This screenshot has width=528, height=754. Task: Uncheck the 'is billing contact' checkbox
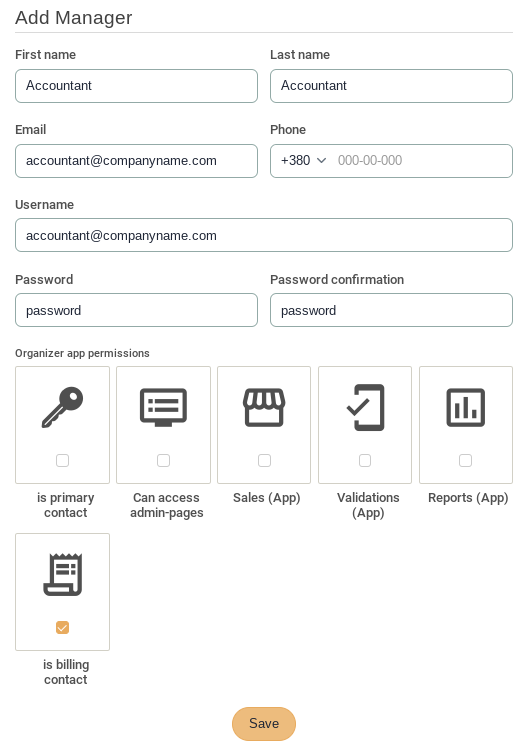click(63, 628)
